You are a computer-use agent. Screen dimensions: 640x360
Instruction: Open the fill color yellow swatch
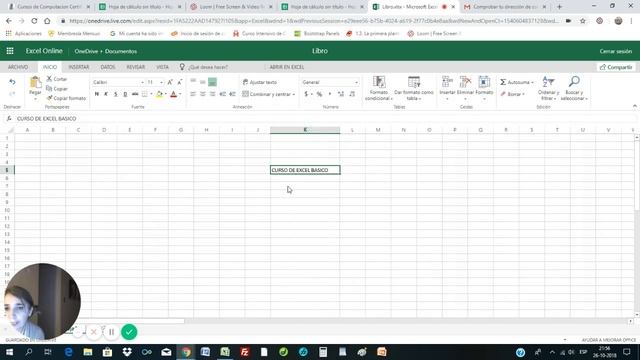[159, 94]
